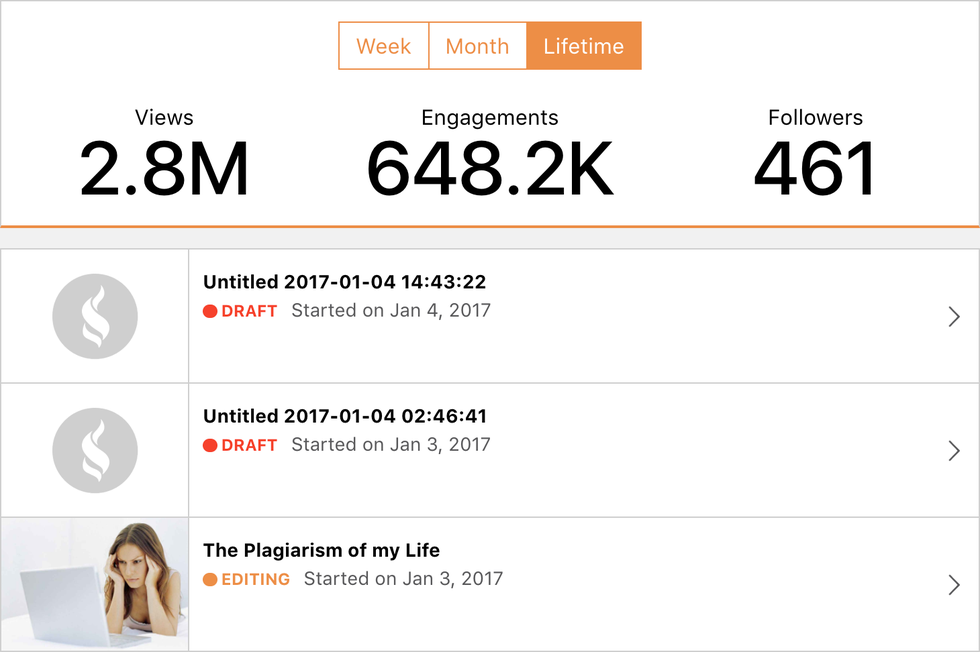Open the Untitled 2017-01-04 14:43:22 title

tap(344, 282)
